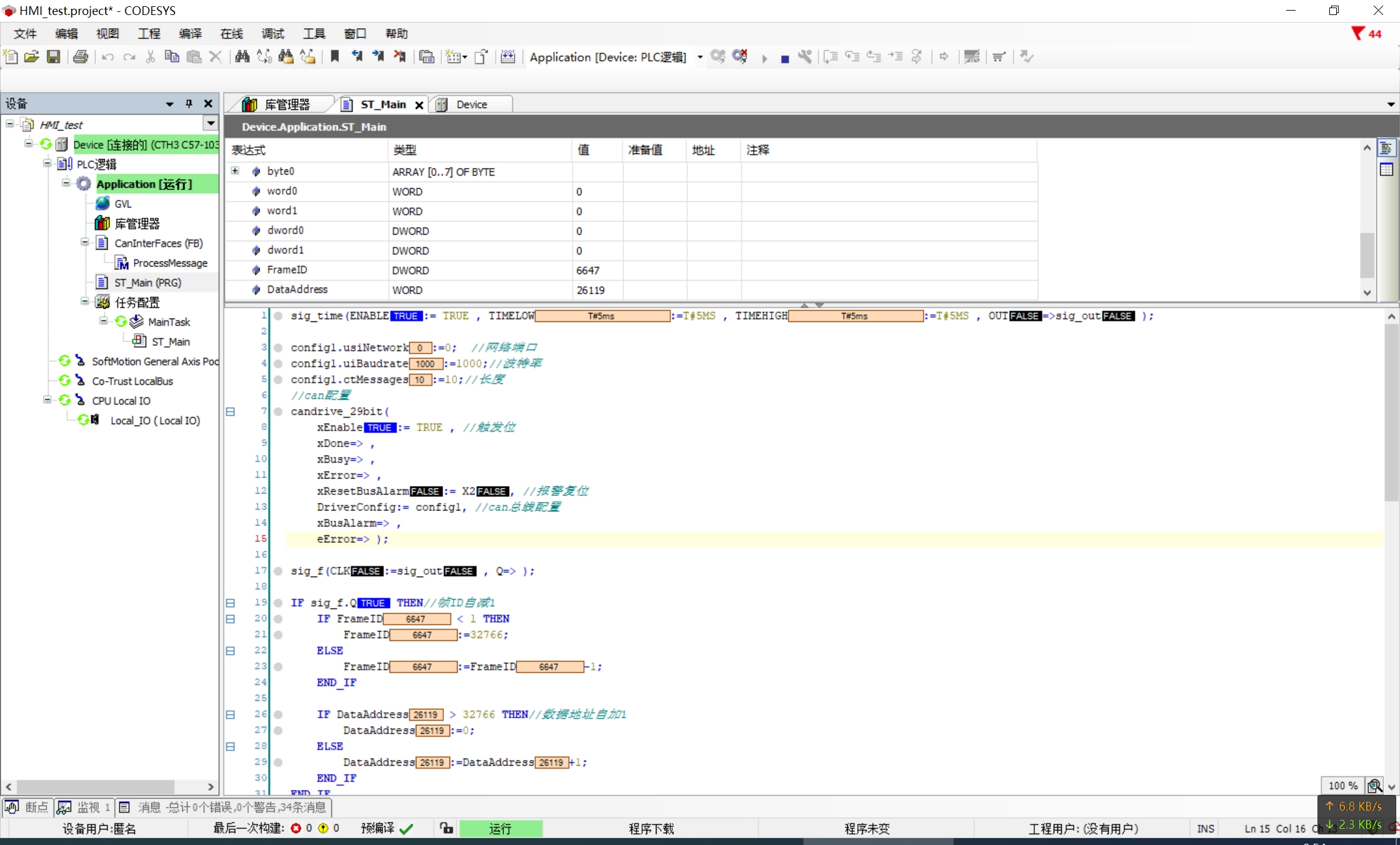
Task: Toggle breakpoint marker on line 17
Action: click(x=278, y=571)
